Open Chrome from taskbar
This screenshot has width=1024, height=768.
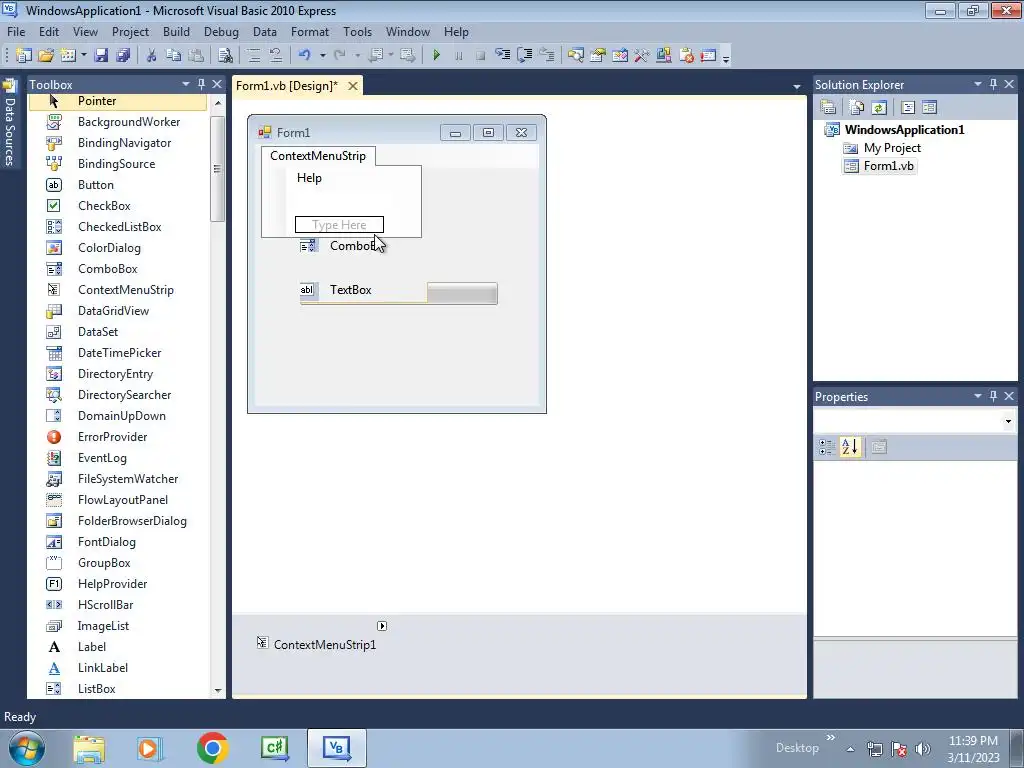(x=212, y=748)
